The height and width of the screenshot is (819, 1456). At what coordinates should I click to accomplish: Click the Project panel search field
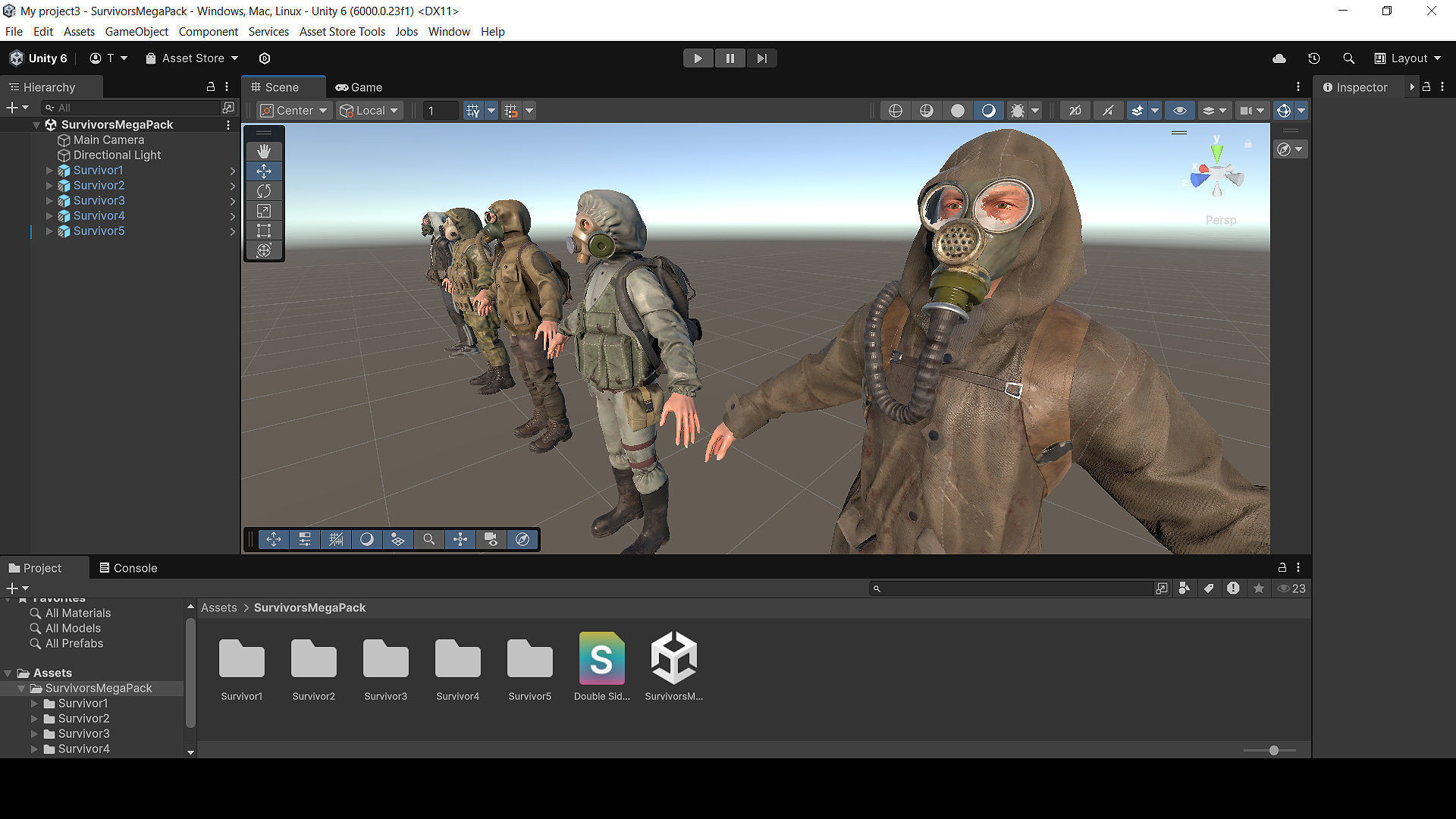coord(1011,588)
